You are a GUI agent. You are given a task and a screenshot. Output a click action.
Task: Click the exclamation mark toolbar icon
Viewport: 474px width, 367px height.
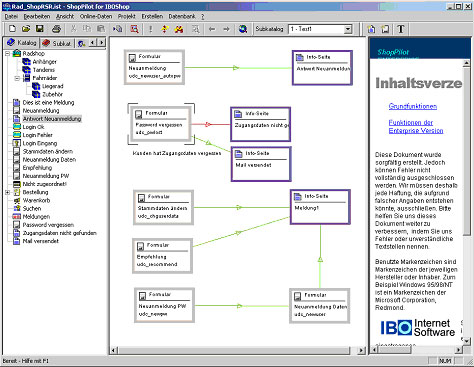click(x=150, y=29)
